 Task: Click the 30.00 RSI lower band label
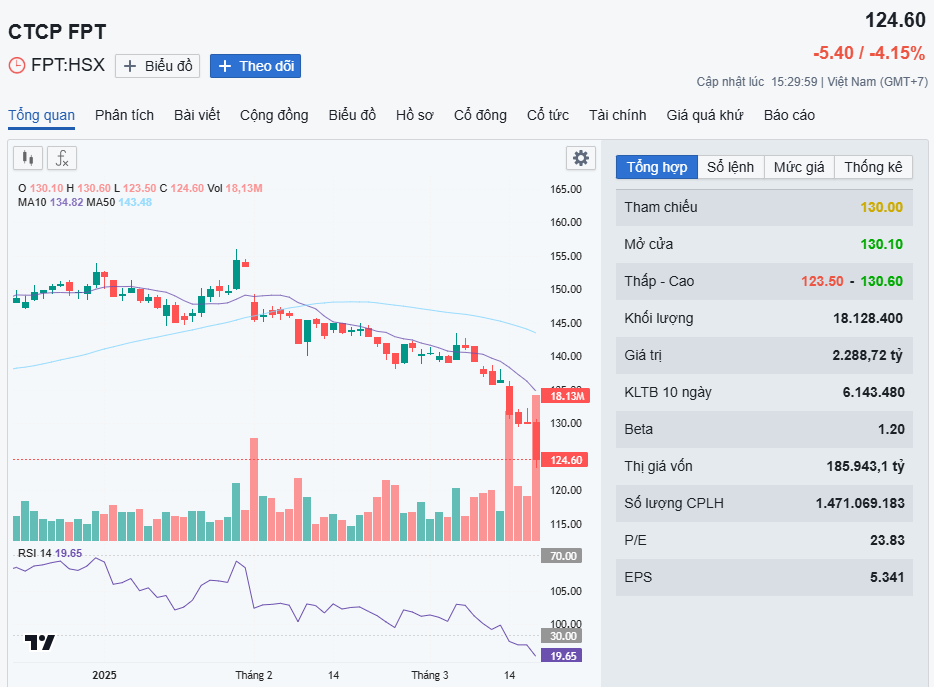[x=562, y=636]
